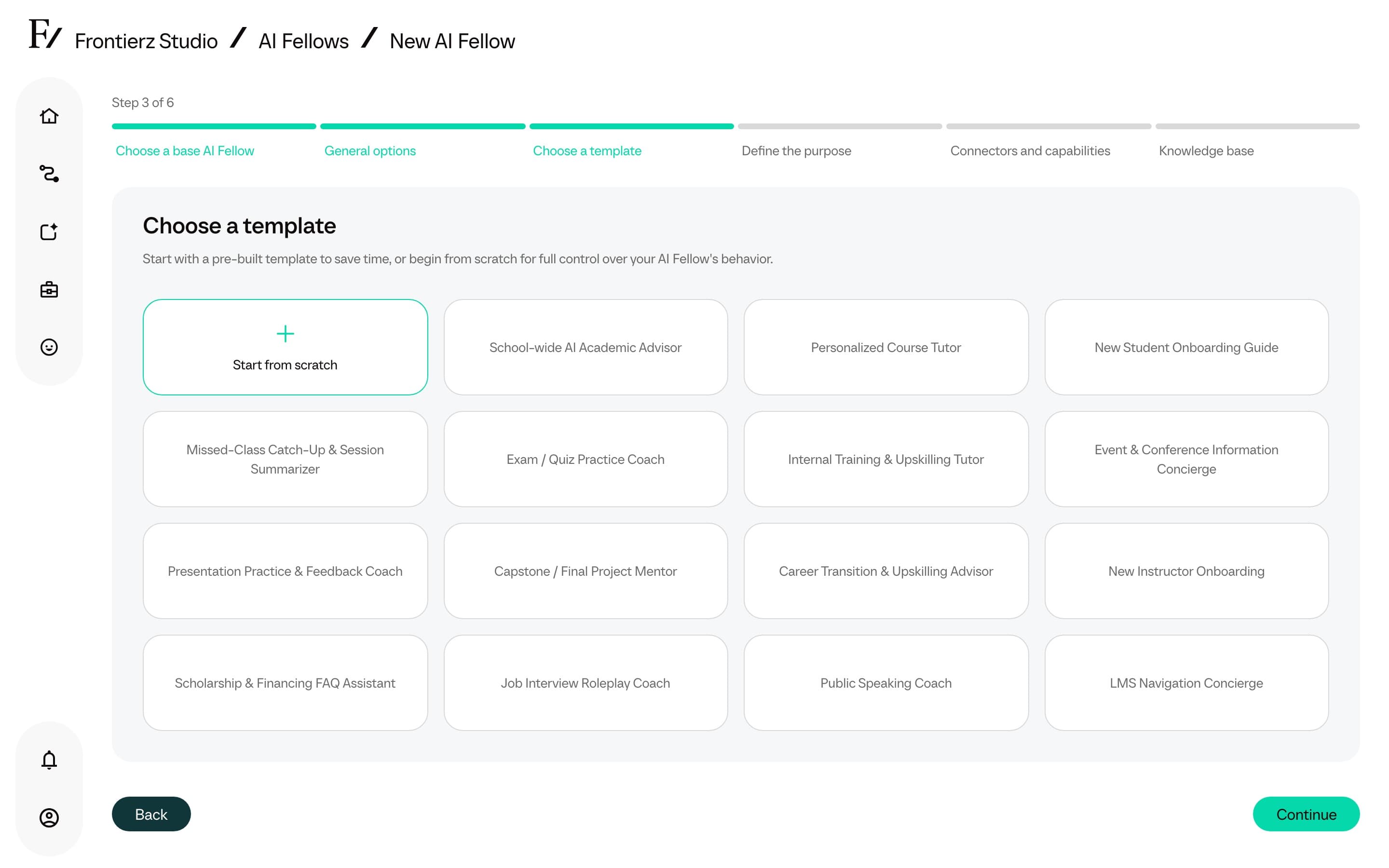
Task: Open the briefcase icon in sidebar
Action: point(49,289)
